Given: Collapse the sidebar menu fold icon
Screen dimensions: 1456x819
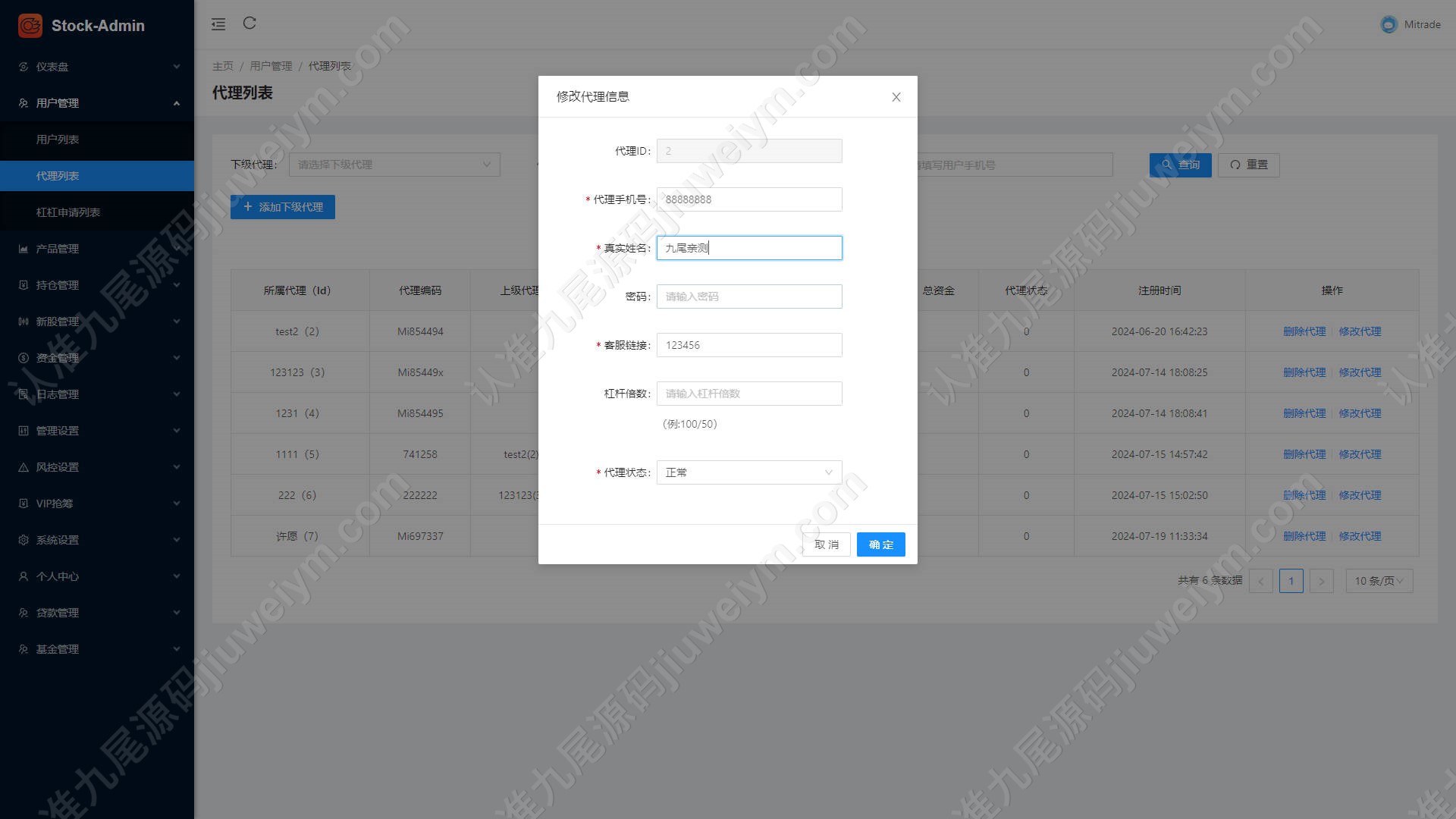Looking at the screenshot, I should click(218, 24).
